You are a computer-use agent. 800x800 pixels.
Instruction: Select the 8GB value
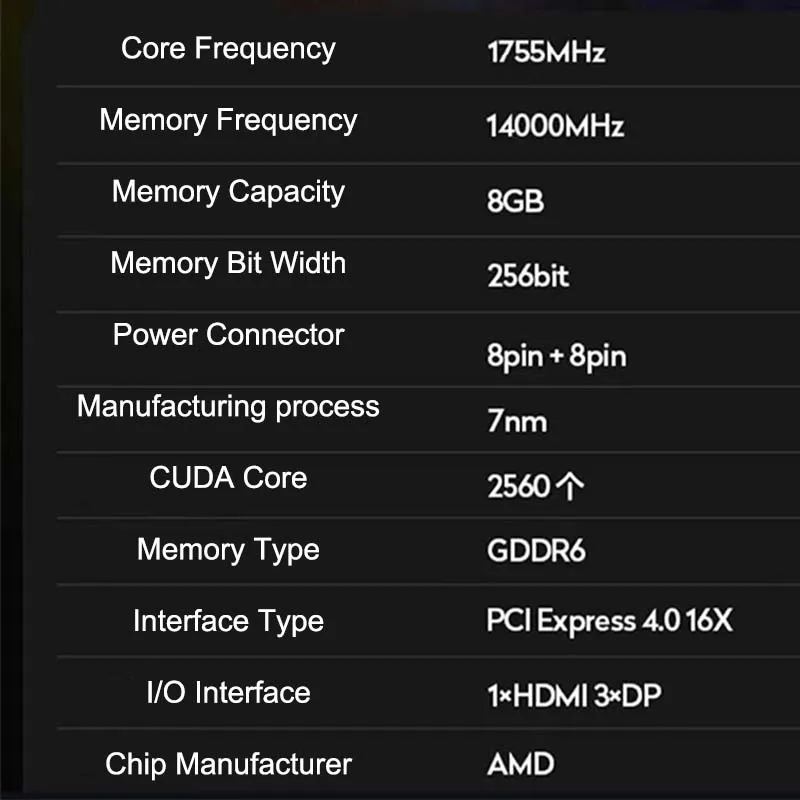[515, 201]
